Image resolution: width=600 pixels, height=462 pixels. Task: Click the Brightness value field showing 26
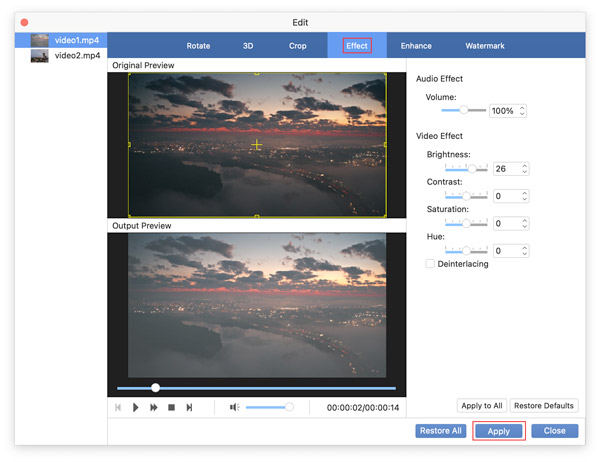[x=510, y=169]
